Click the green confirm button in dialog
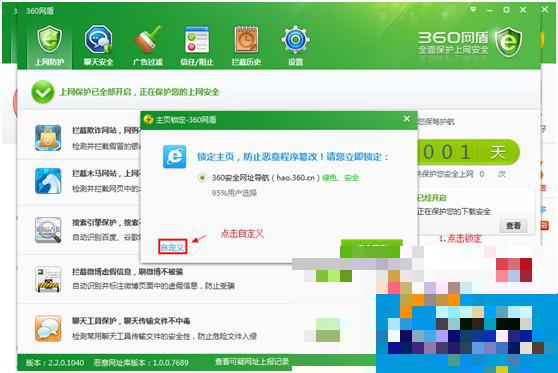Viewport: 558px width, 373px height. 371,248
